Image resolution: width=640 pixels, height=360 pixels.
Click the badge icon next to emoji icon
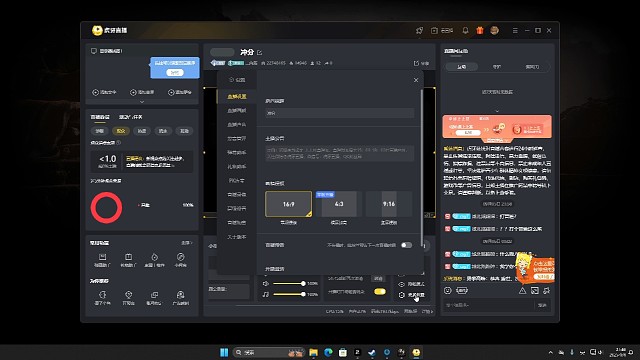(x=462, y=291)
